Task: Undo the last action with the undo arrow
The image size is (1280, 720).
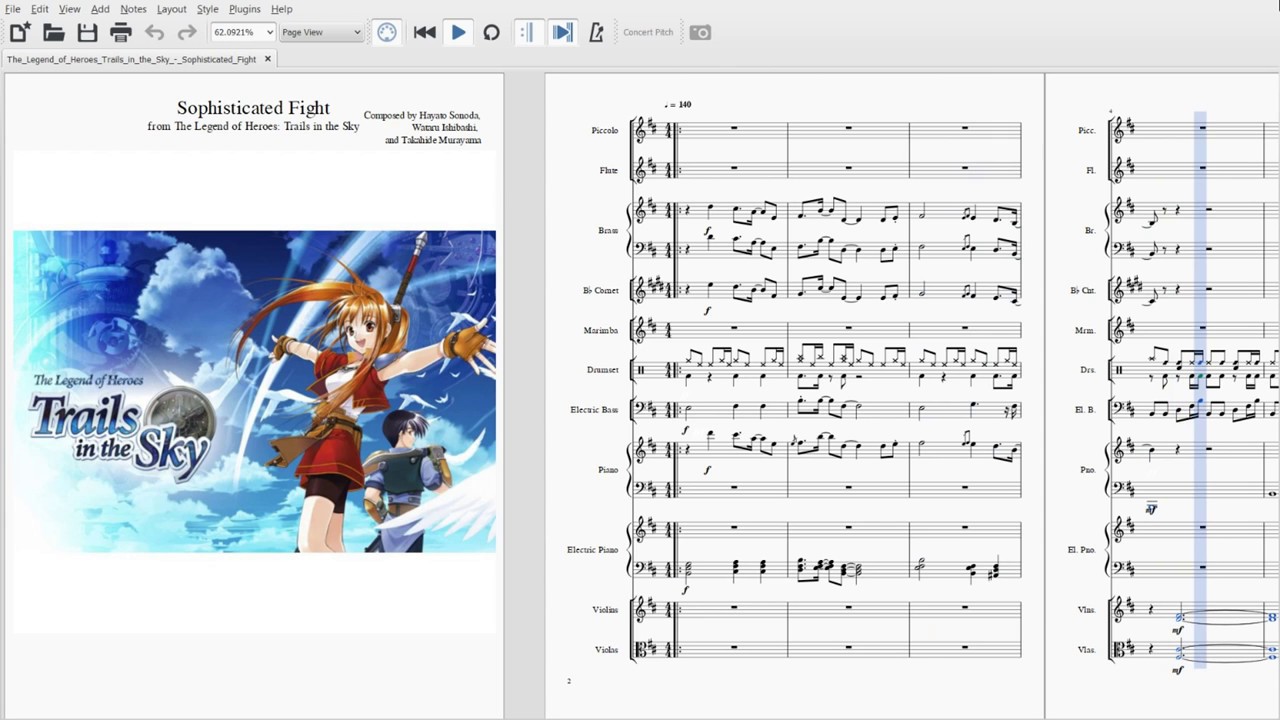Action: coord(154,32)
